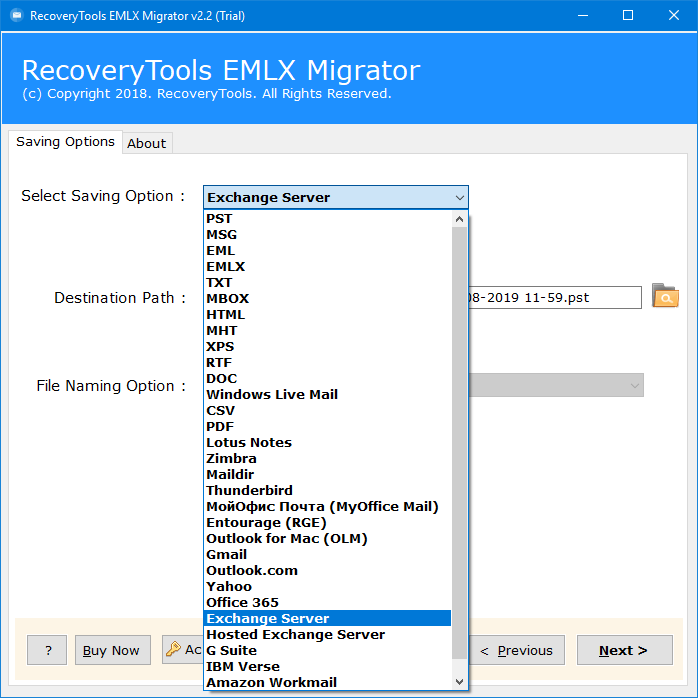Click scroll down arrow in dropdown list
Screen dimensions: 698x698
pos(459,682)
